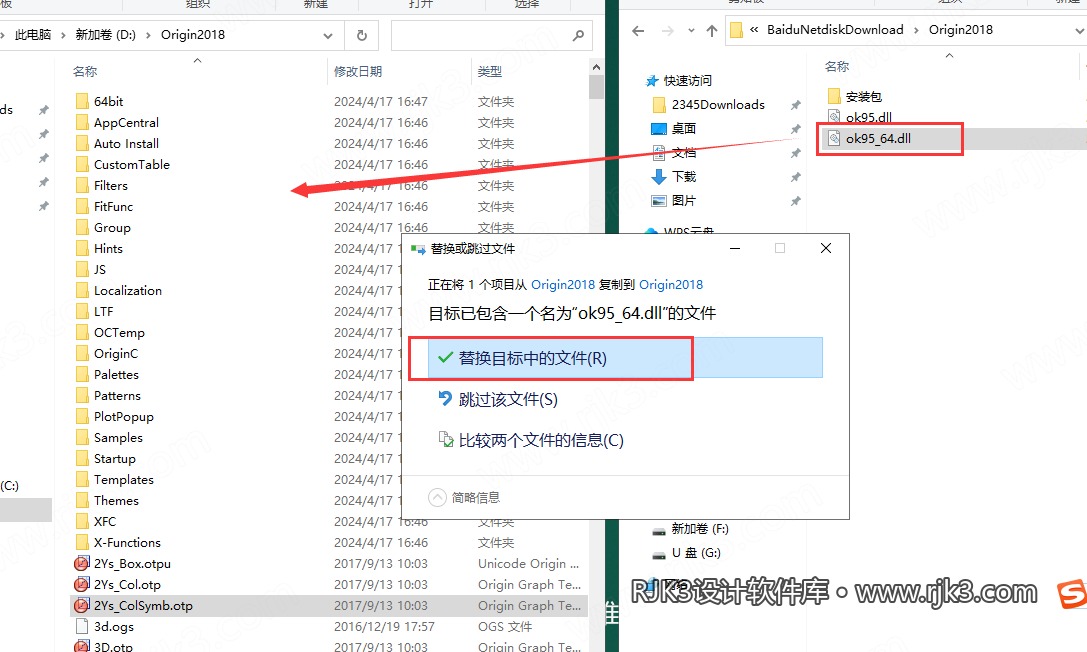Select the Samples folder row
Image resolution: width=1087 pixels, height=652 pixels.
(236, 437)
